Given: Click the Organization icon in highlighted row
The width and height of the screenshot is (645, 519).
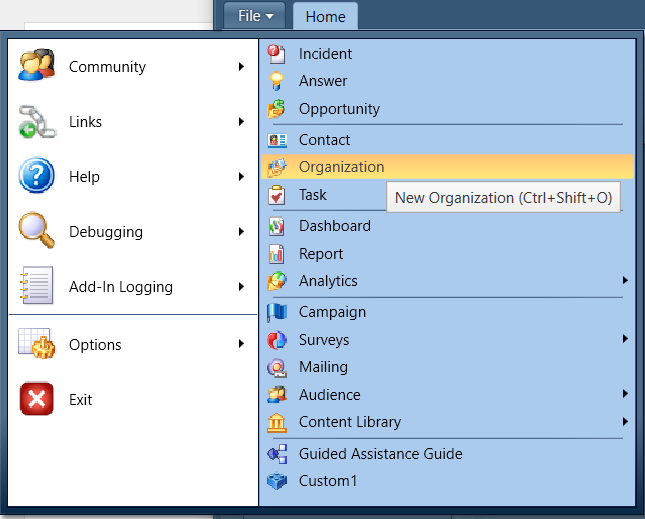Looking at the screenshot, I should (277, 167).
